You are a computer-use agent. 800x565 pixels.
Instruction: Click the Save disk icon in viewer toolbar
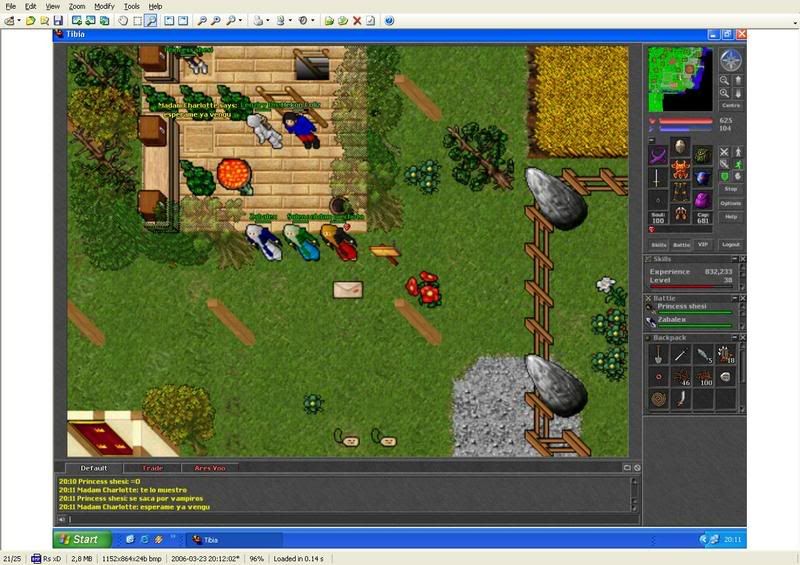click(x=58, y=20)
